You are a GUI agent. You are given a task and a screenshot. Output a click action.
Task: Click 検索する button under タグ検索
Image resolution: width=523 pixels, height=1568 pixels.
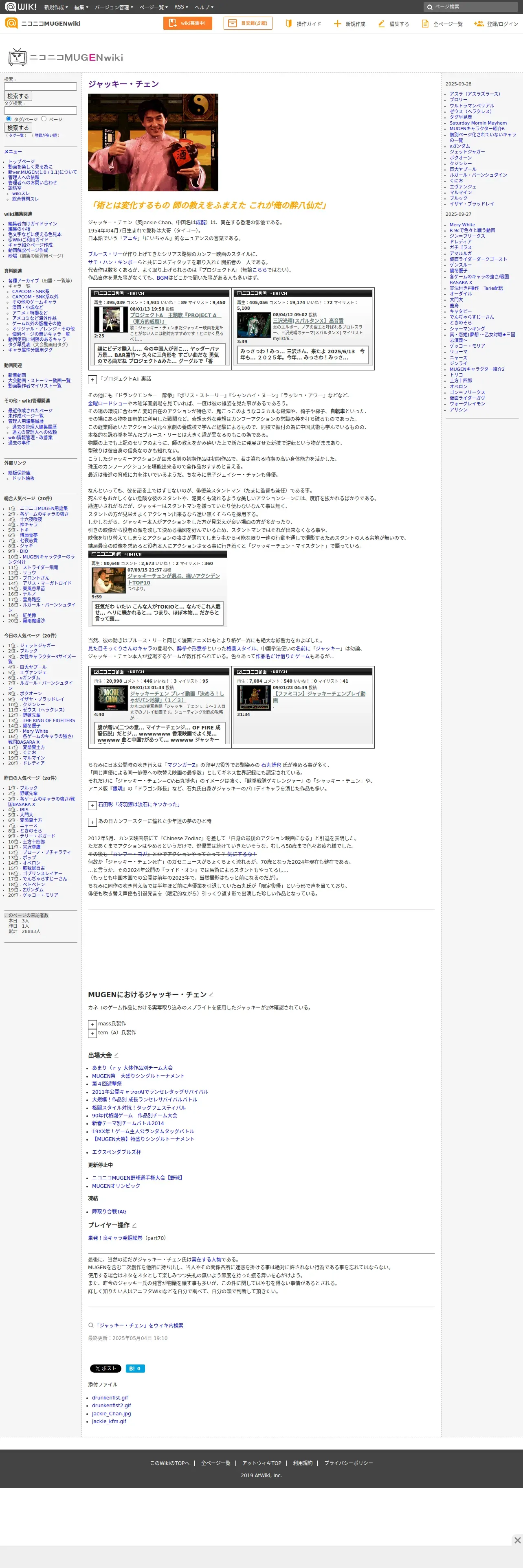click(x=18, y=128)
